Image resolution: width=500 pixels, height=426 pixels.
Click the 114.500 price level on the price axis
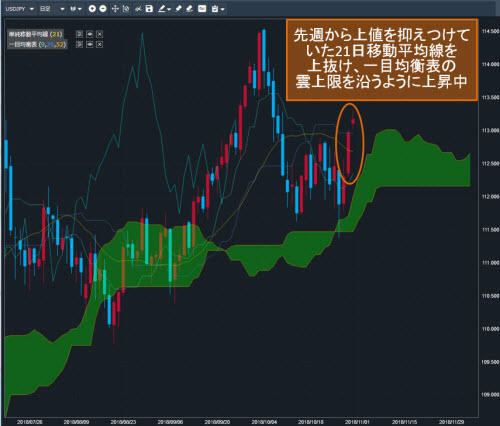pos(490,31)
